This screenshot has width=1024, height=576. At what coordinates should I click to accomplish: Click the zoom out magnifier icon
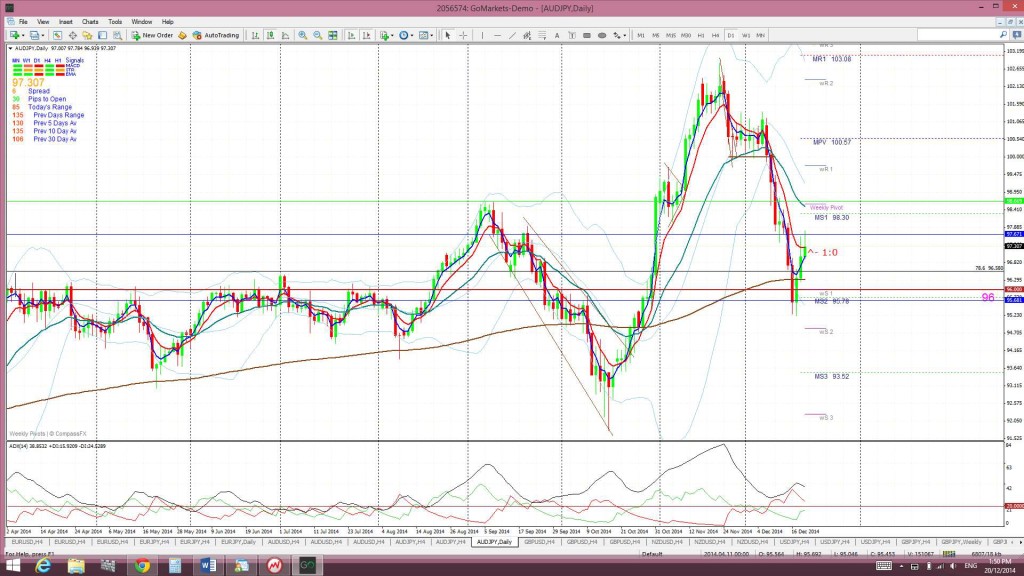317,35
